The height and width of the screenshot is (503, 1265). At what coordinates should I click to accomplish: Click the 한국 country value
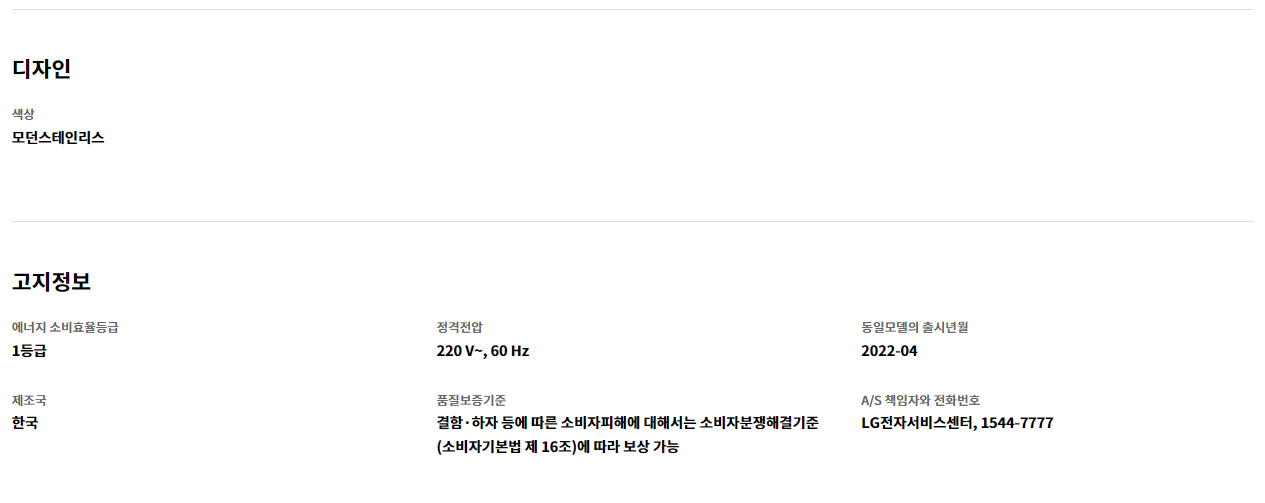(25, 423)
